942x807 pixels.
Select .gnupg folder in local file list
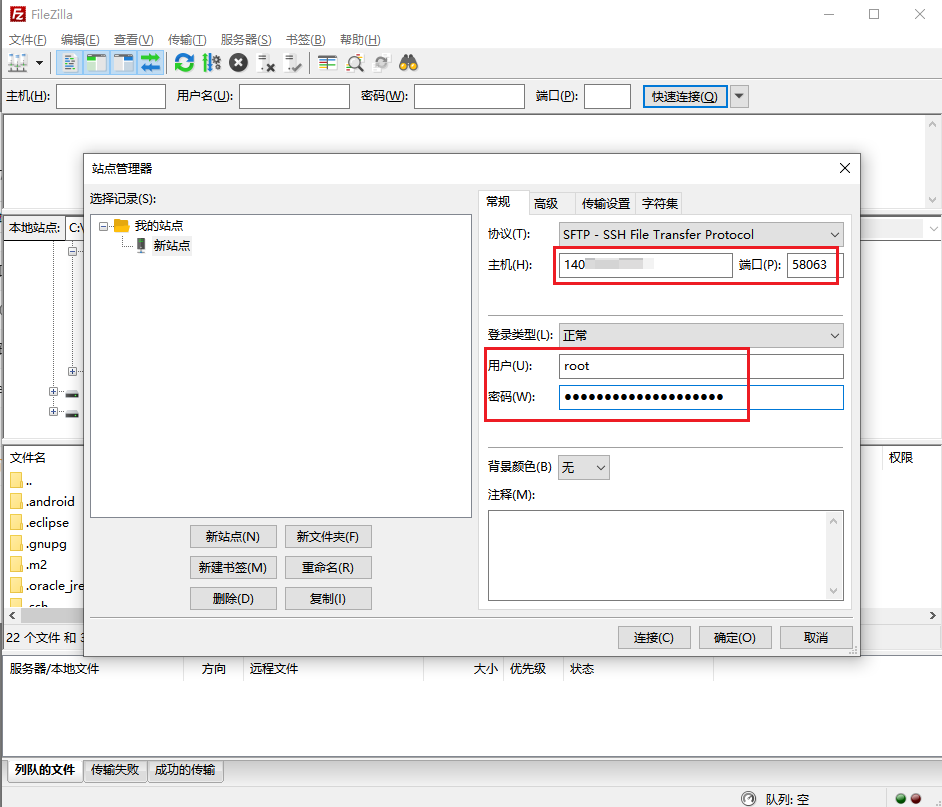click(x=39, y=544)
